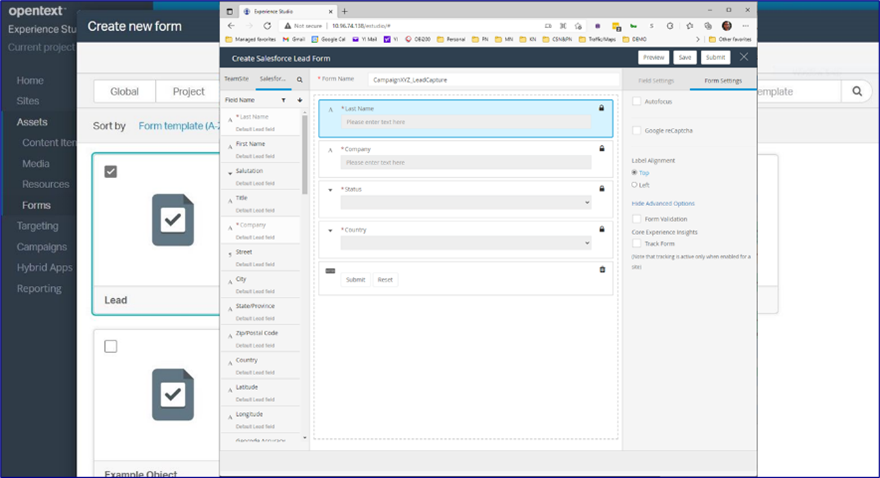Open the browser collections icon
Image resolution: width=880 pixels, height=478 pixels.
[x=708, y=26]
